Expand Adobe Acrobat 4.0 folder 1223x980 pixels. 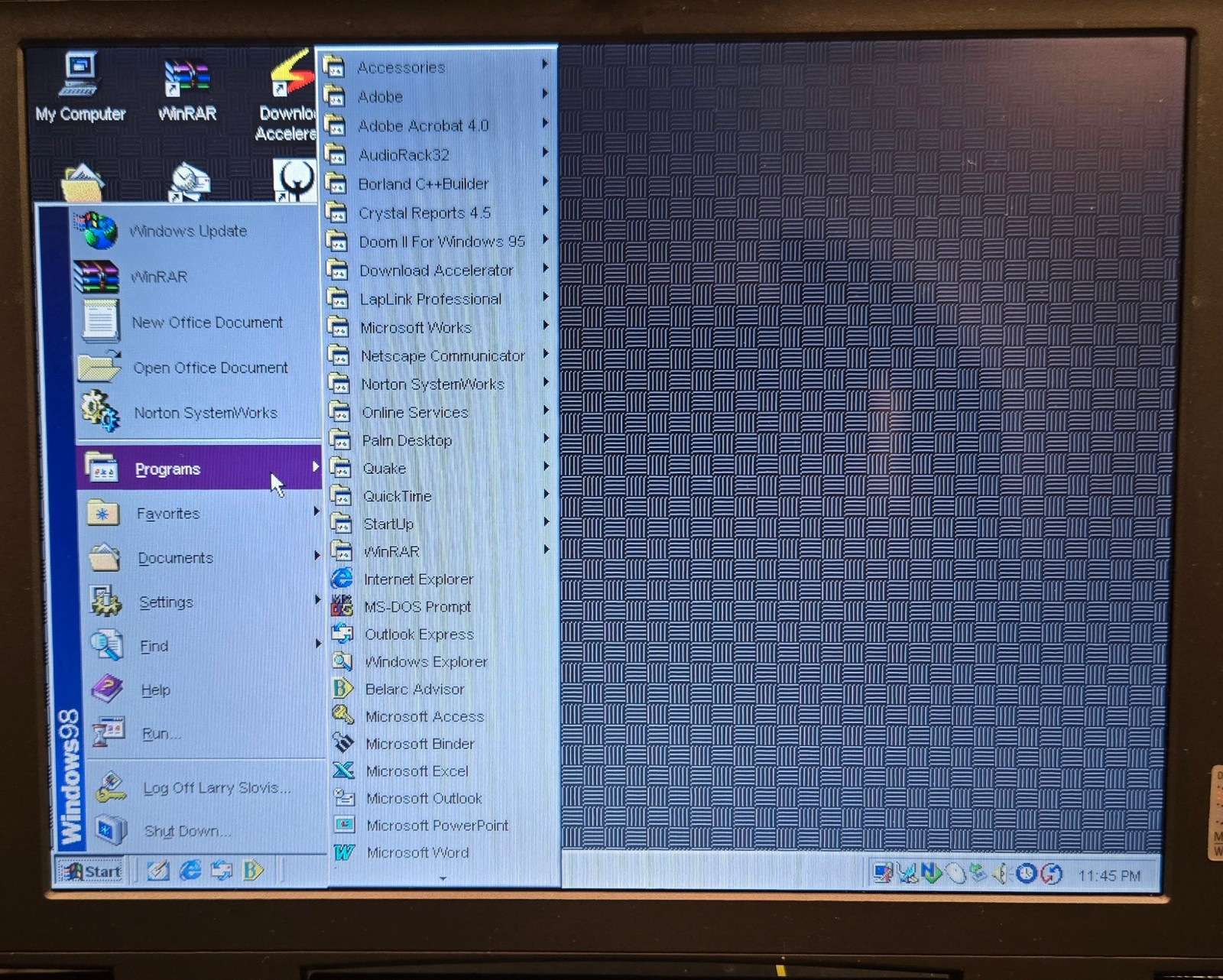[436, 125]
